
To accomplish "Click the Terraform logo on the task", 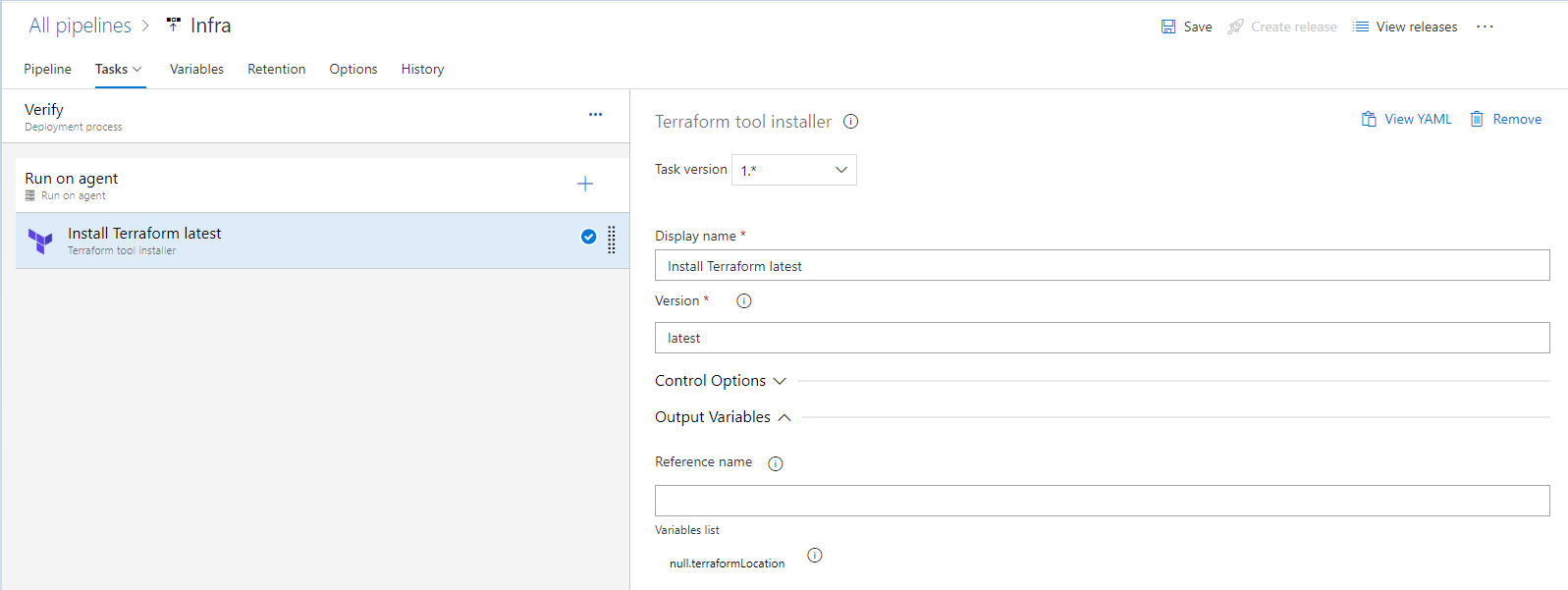I will coord(40,241).
